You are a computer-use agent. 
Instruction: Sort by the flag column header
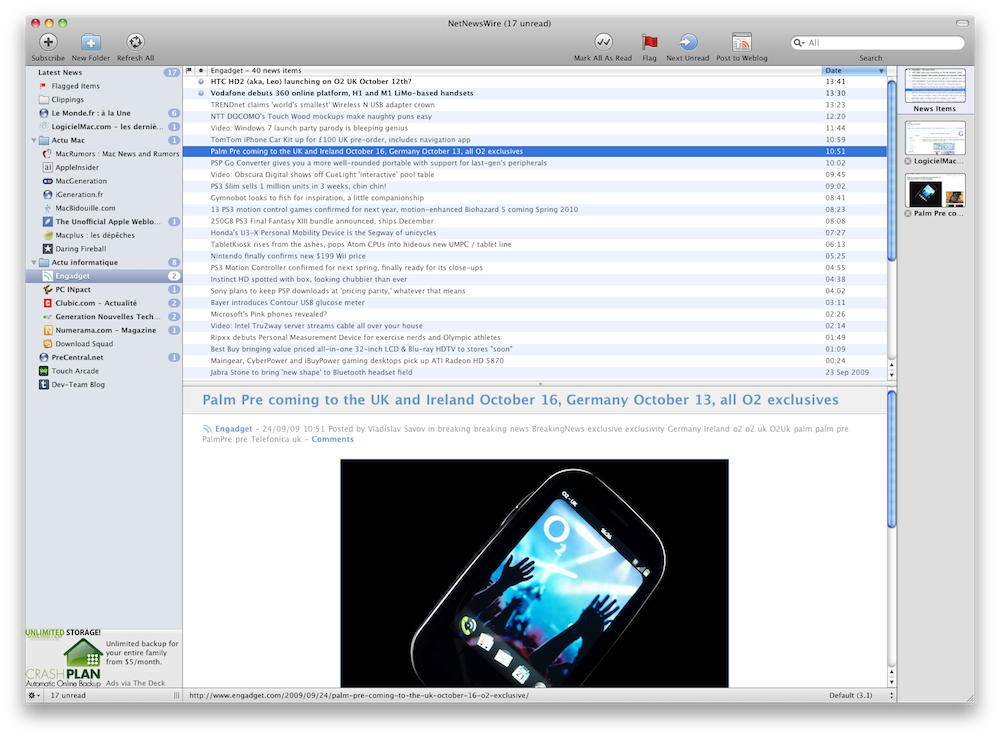tap(189, 71)
